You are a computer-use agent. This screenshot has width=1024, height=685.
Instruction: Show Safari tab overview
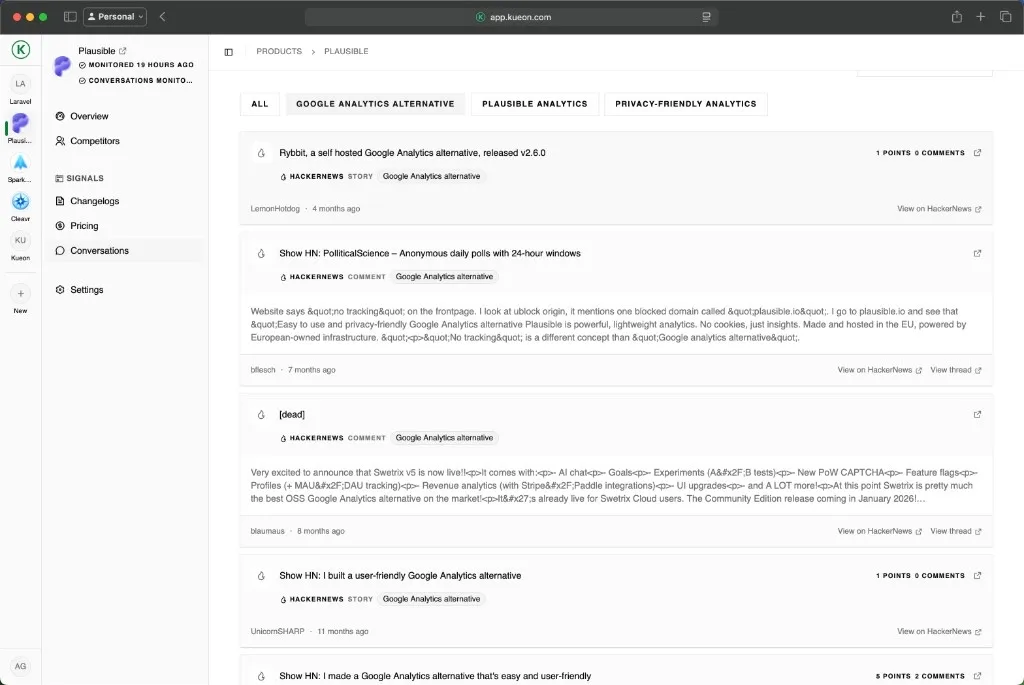(x=1005, y=17)
